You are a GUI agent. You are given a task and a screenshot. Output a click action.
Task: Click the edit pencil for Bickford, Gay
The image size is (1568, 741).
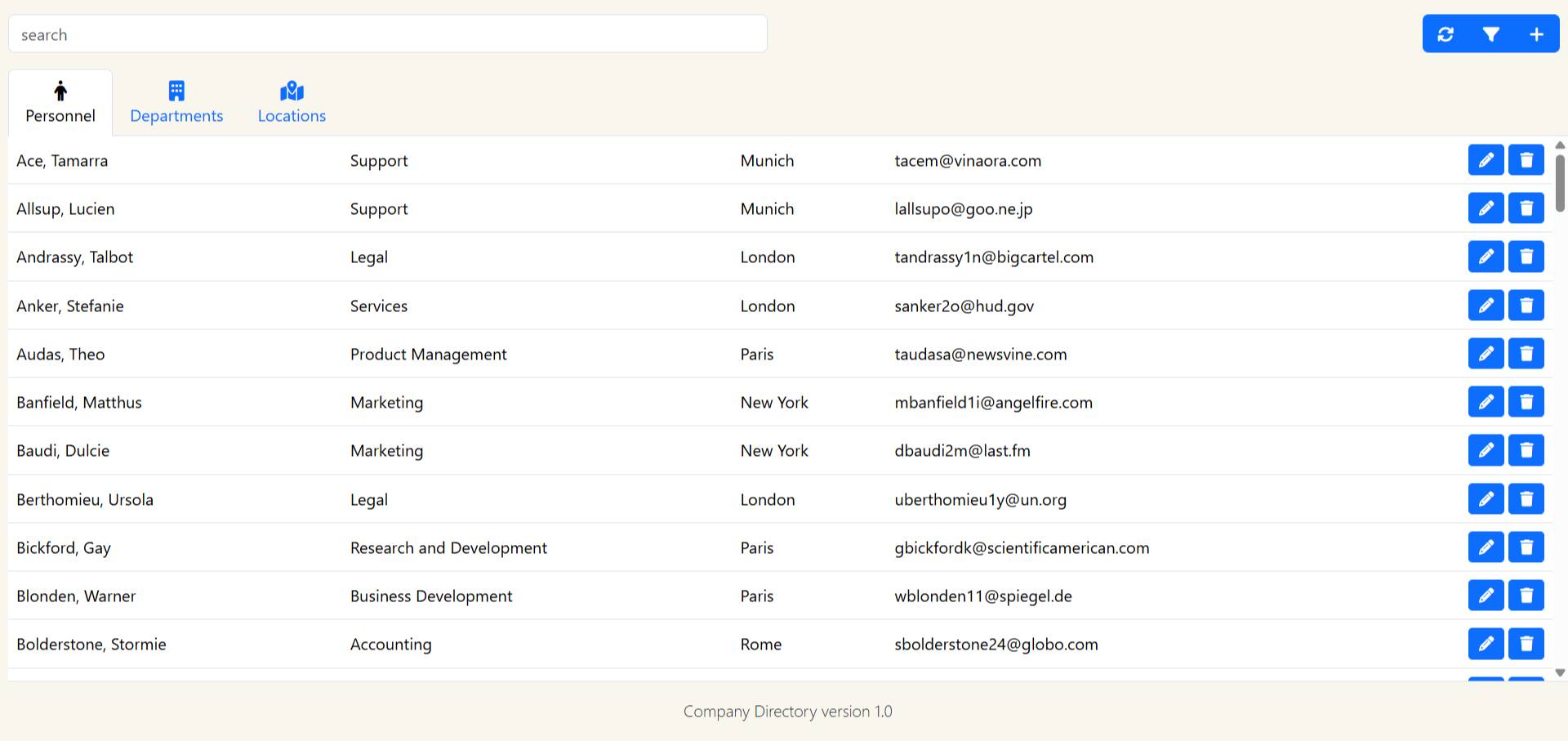[1486, 547]
